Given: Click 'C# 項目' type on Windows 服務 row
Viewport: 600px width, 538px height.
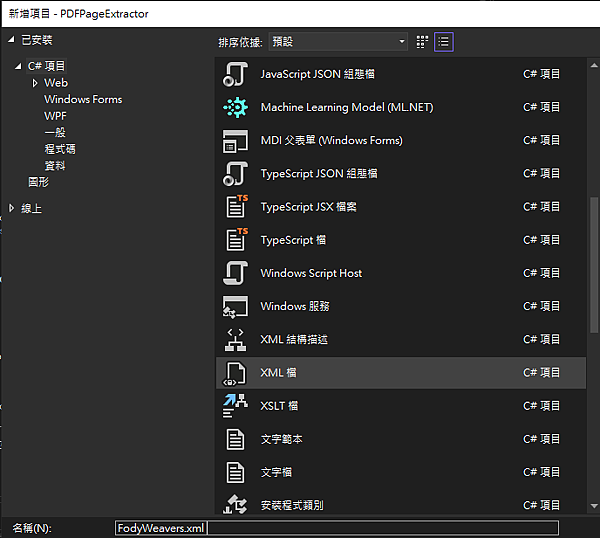Looking at the screenshot, I should pyautogui.click(x=541, y=306).
